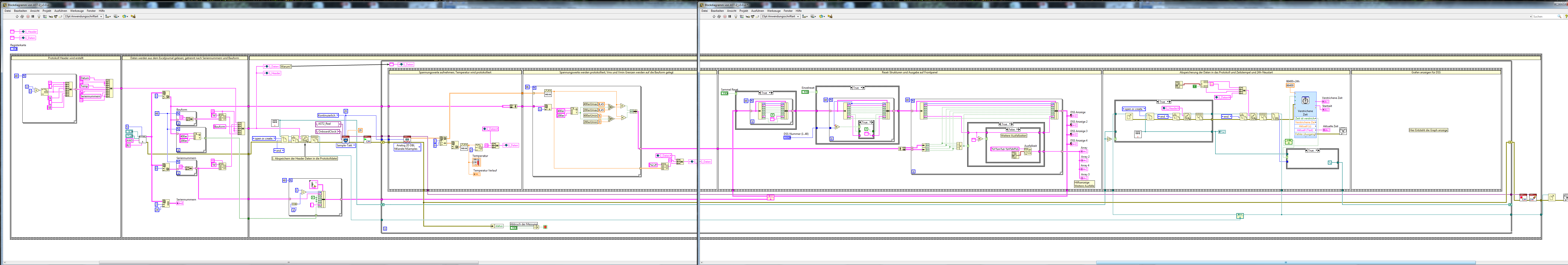Click the DSS-Nummer (1..48) control terminal
This screenshot has width=1568, height=265.
[787, 138]
